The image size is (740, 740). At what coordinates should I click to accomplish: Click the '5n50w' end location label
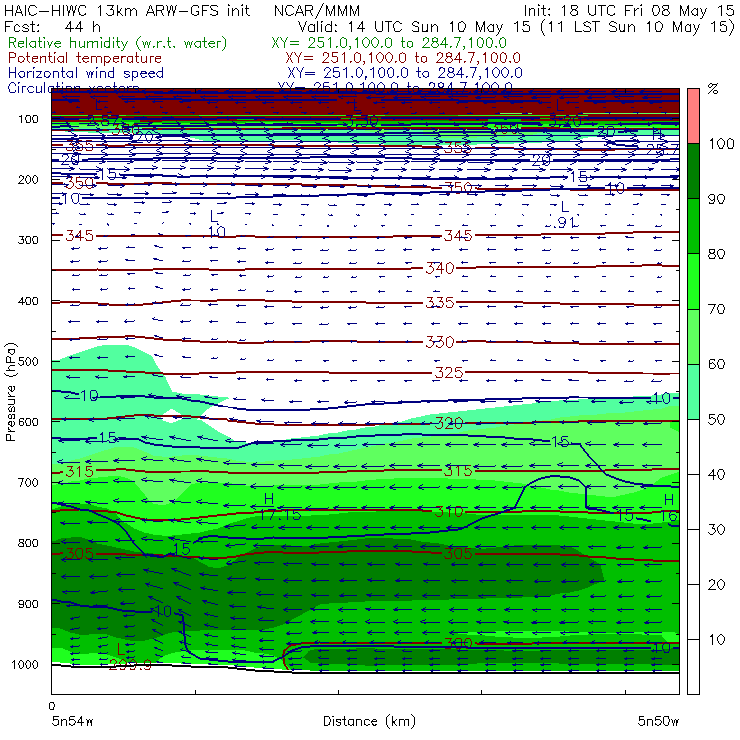pos(658,721)
